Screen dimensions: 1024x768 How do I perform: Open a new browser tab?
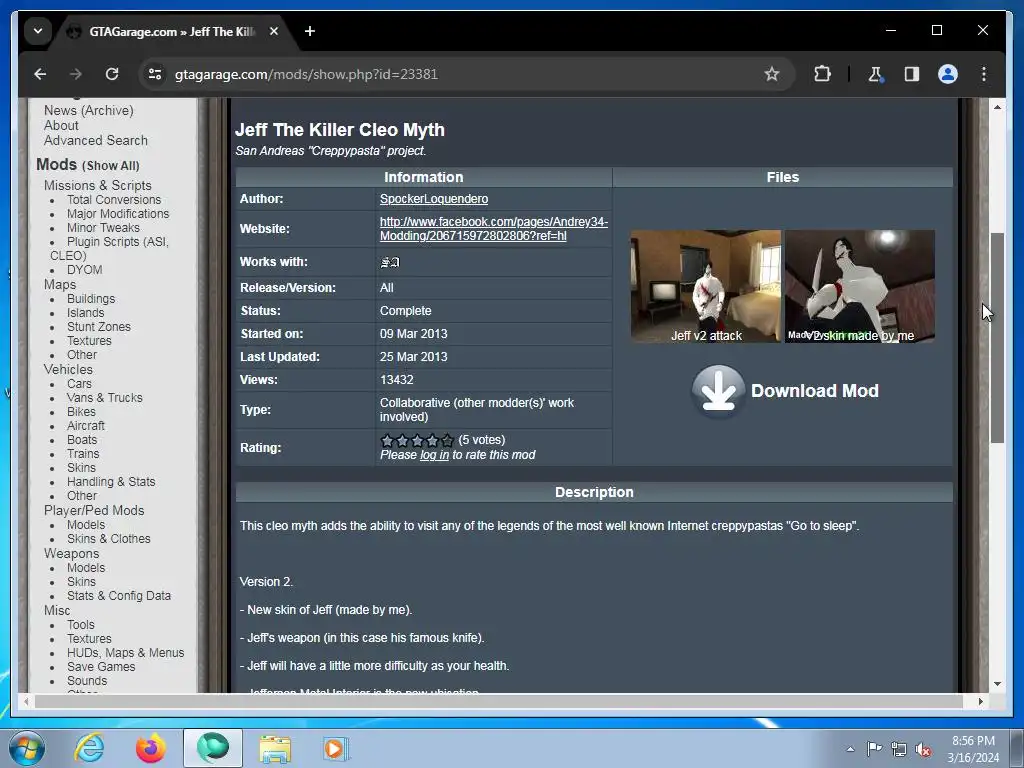[x=310, y=31]
